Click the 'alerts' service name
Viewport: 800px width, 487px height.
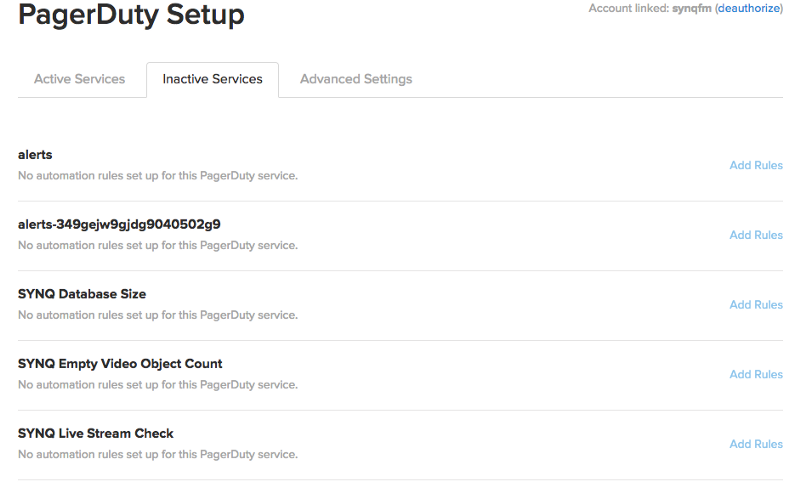(35, 155)
